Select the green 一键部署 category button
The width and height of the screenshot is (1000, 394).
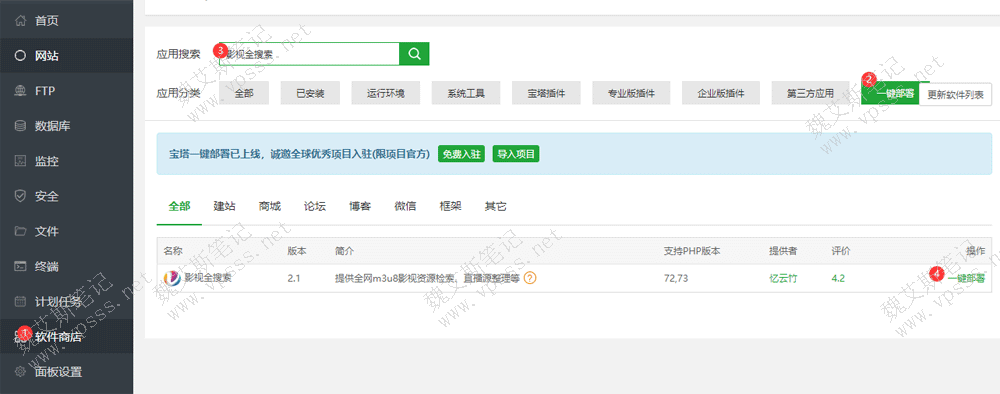(x=890, y=94)
